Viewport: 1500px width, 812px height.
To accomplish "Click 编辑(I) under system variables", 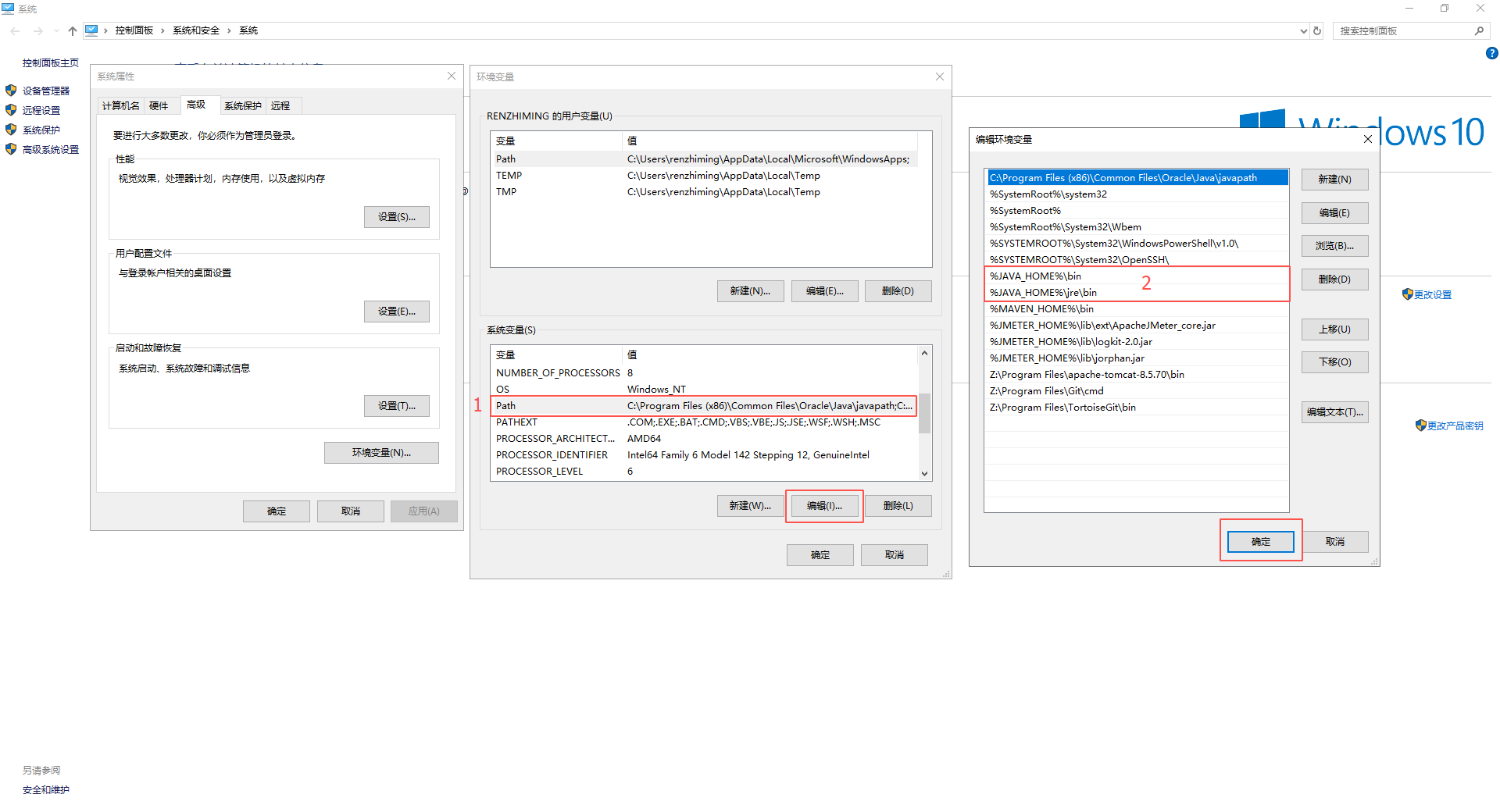I will coord(825,506).
